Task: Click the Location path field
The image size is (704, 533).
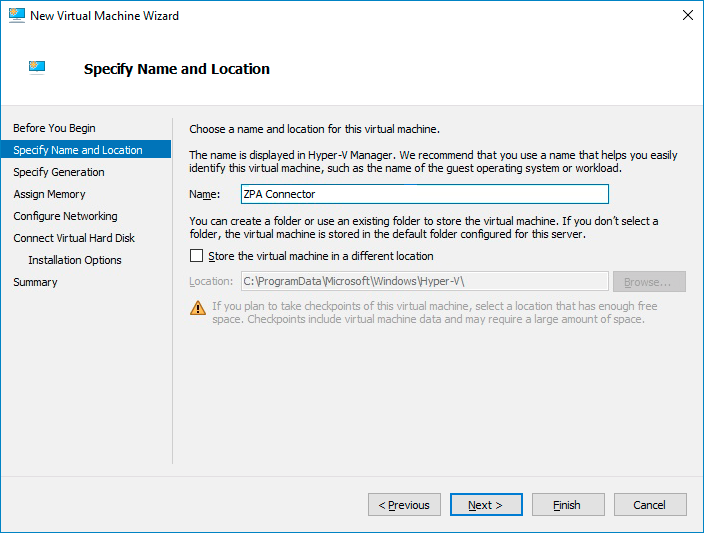Action: [425, 281]
